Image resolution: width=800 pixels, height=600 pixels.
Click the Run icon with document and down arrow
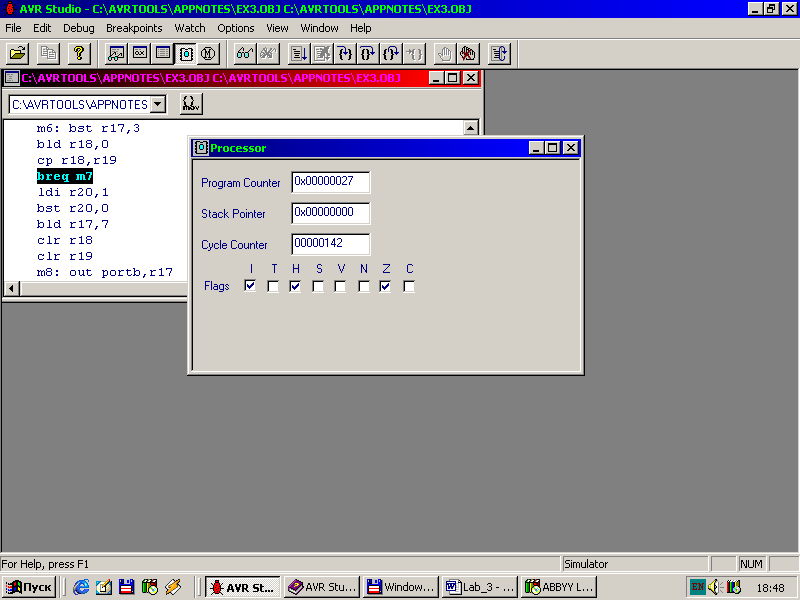tap(298, 54)
